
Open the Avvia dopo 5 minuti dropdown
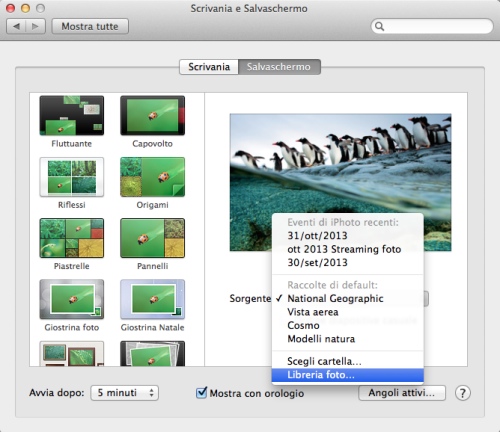124,393
